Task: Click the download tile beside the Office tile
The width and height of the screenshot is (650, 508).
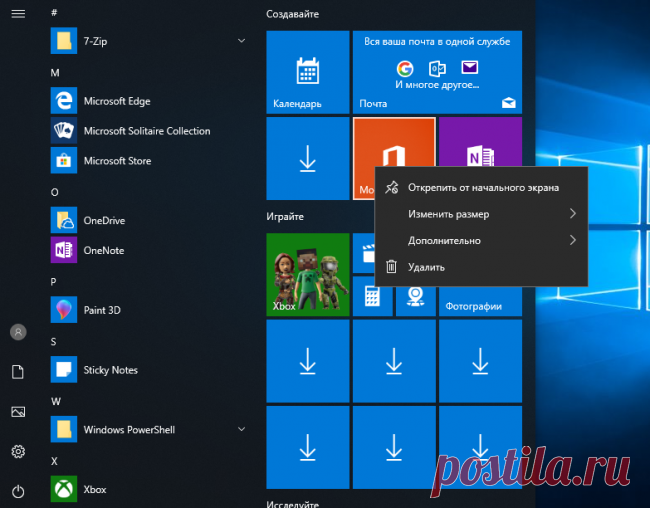Action: [308, 158]
